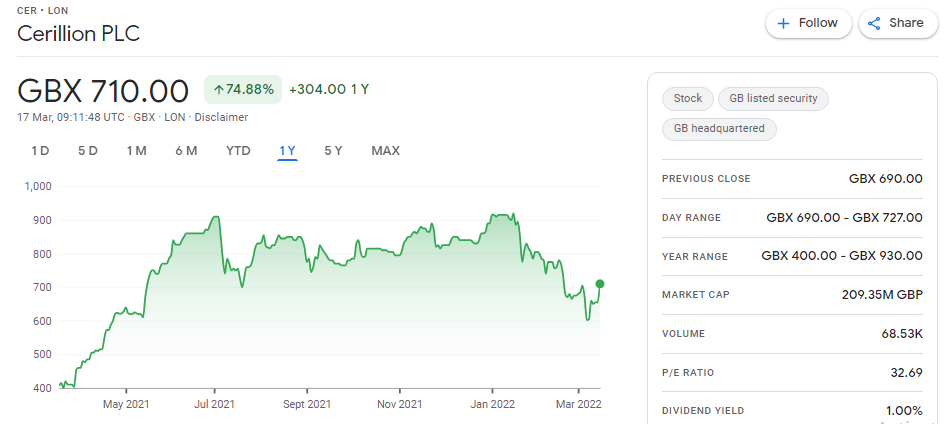This screenshot has height=424, width=945.
Task: Click the share icon in Share button
Action: (x=874, y=23)
